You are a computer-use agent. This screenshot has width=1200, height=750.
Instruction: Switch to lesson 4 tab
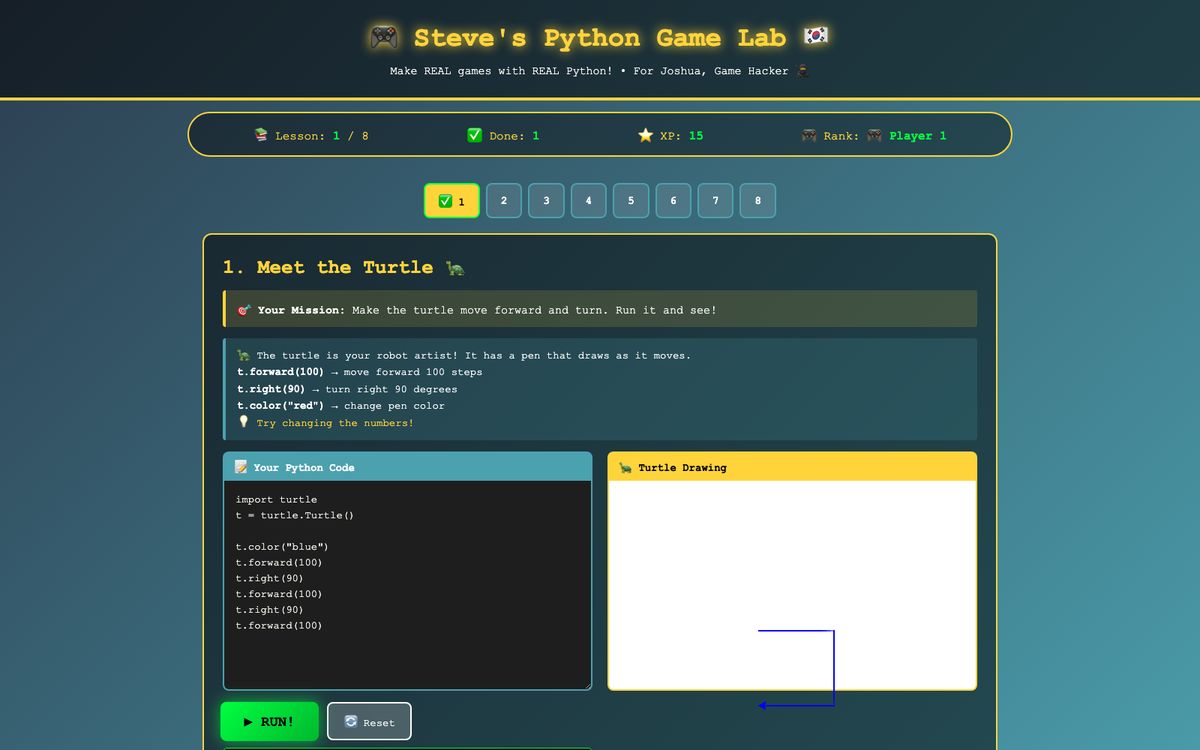tap(588, 201)
